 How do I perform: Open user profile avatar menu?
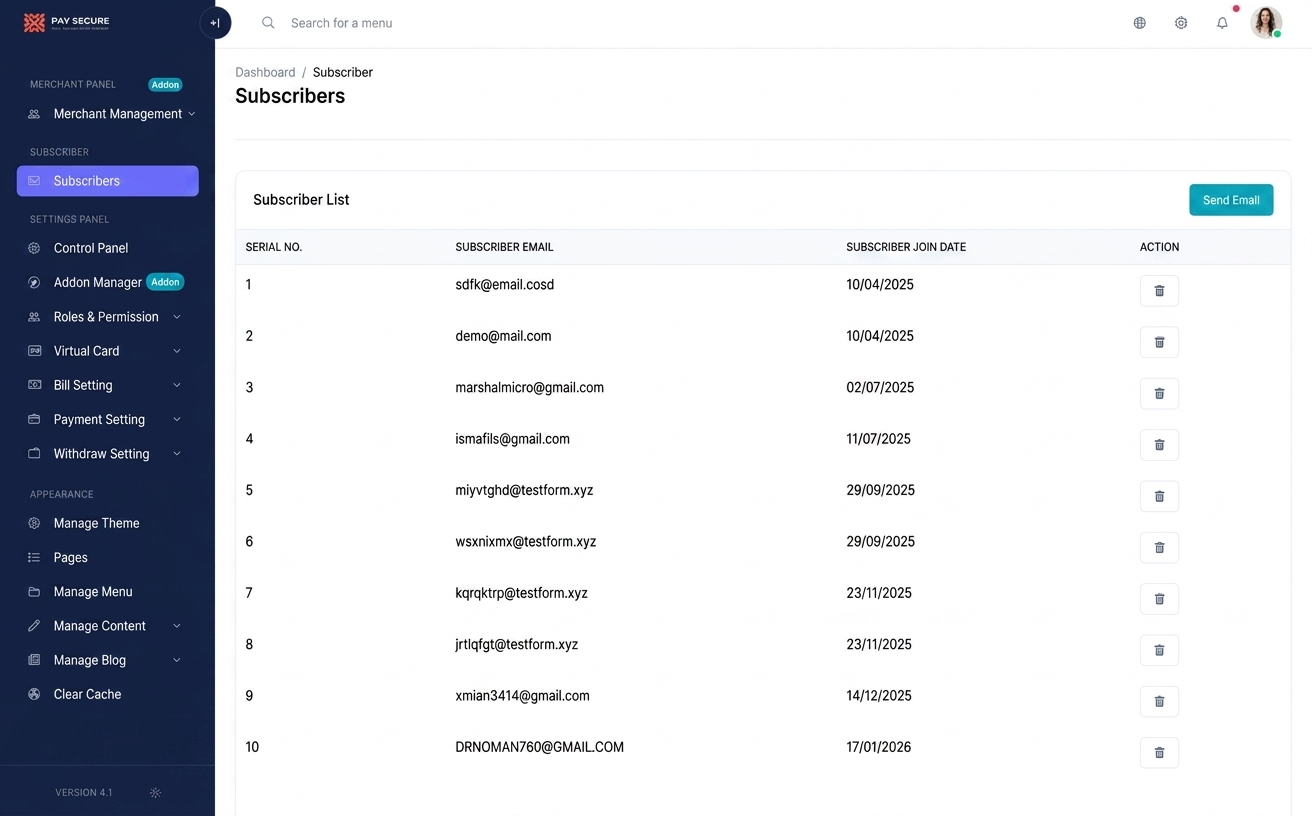click(1266, 22)
